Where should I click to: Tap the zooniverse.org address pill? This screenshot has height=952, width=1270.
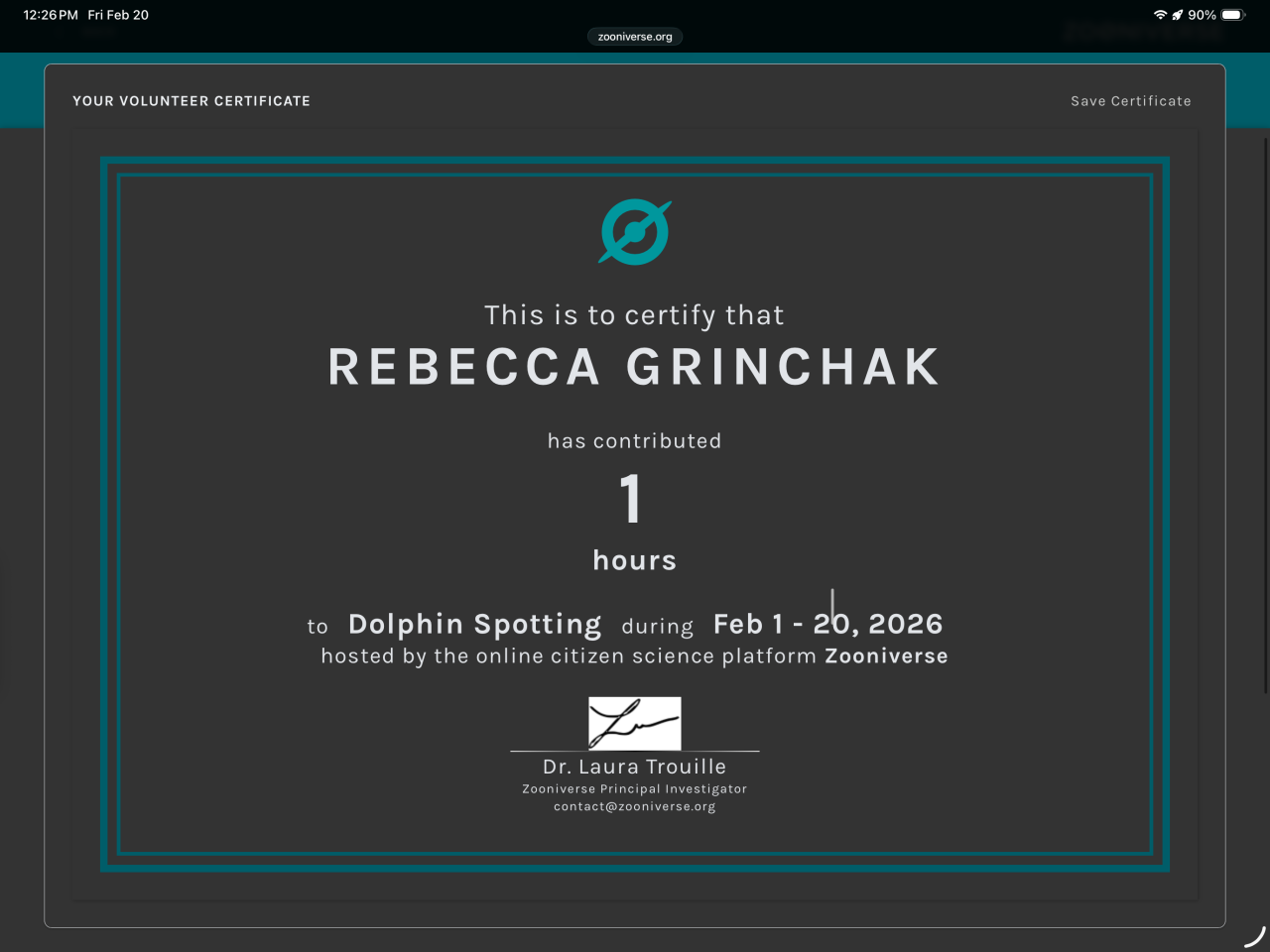tap(635, 37)
